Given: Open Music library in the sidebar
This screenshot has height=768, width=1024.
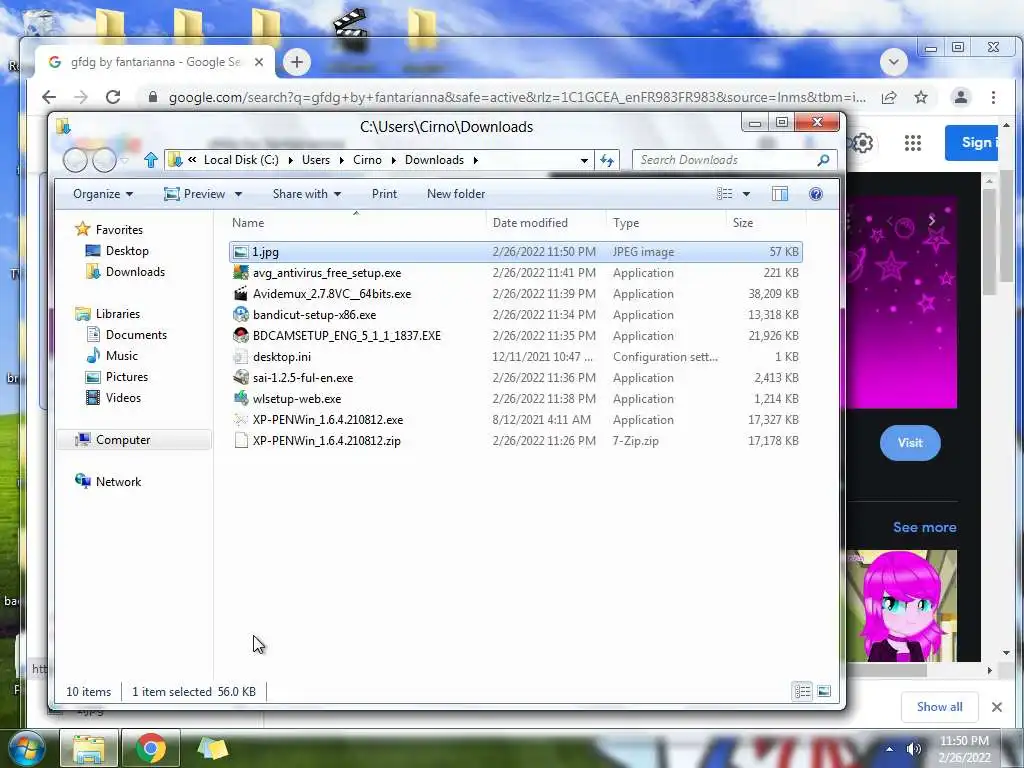Looking at the screenshot, I should pos(121,355).
